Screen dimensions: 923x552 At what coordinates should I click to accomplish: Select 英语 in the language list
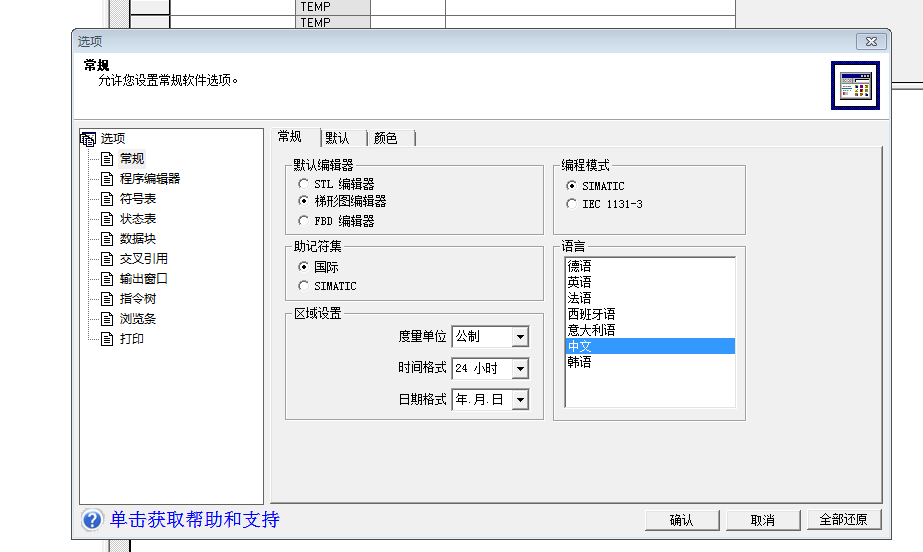coord(579,282)
